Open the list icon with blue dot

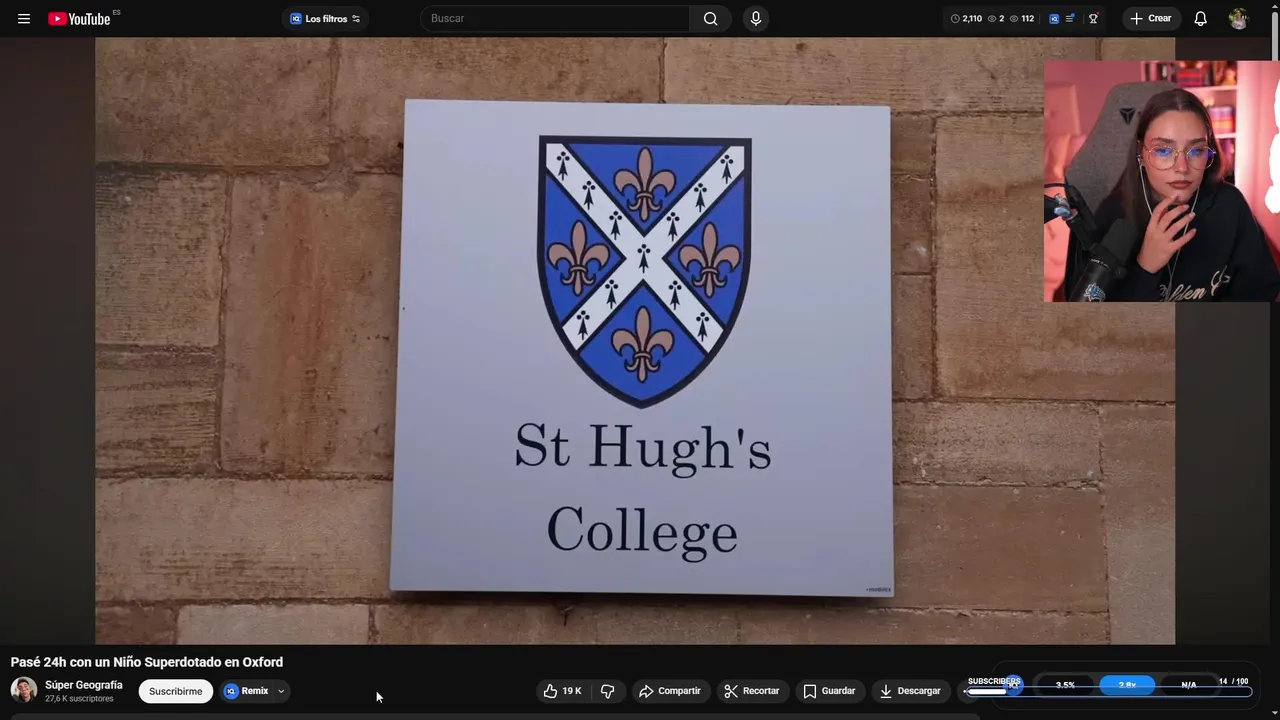click(1070, 18)
